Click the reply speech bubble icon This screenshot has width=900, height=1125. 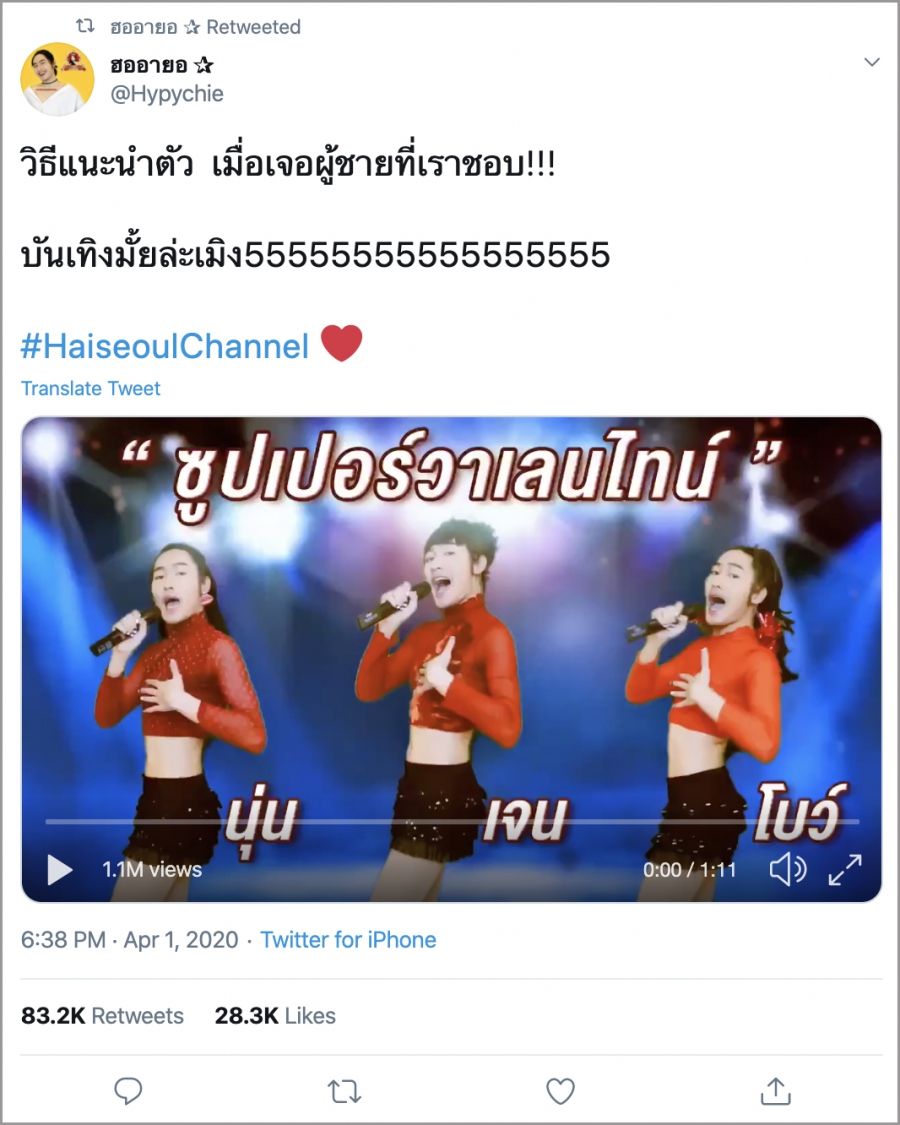point(128,1091)
